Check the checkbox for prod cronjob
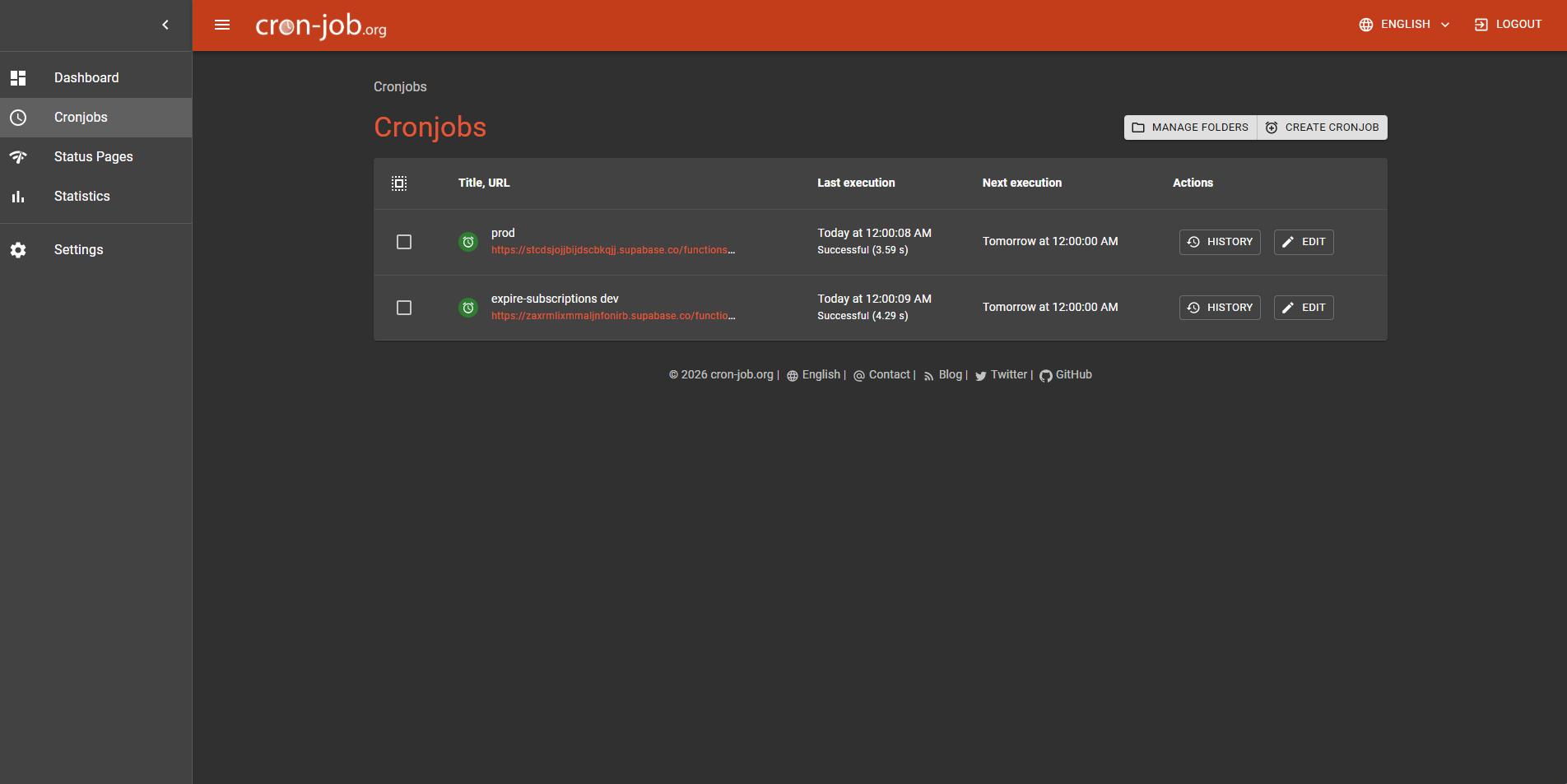Image resolution: width=1567 pixels, height=784 pixels. 404,242
